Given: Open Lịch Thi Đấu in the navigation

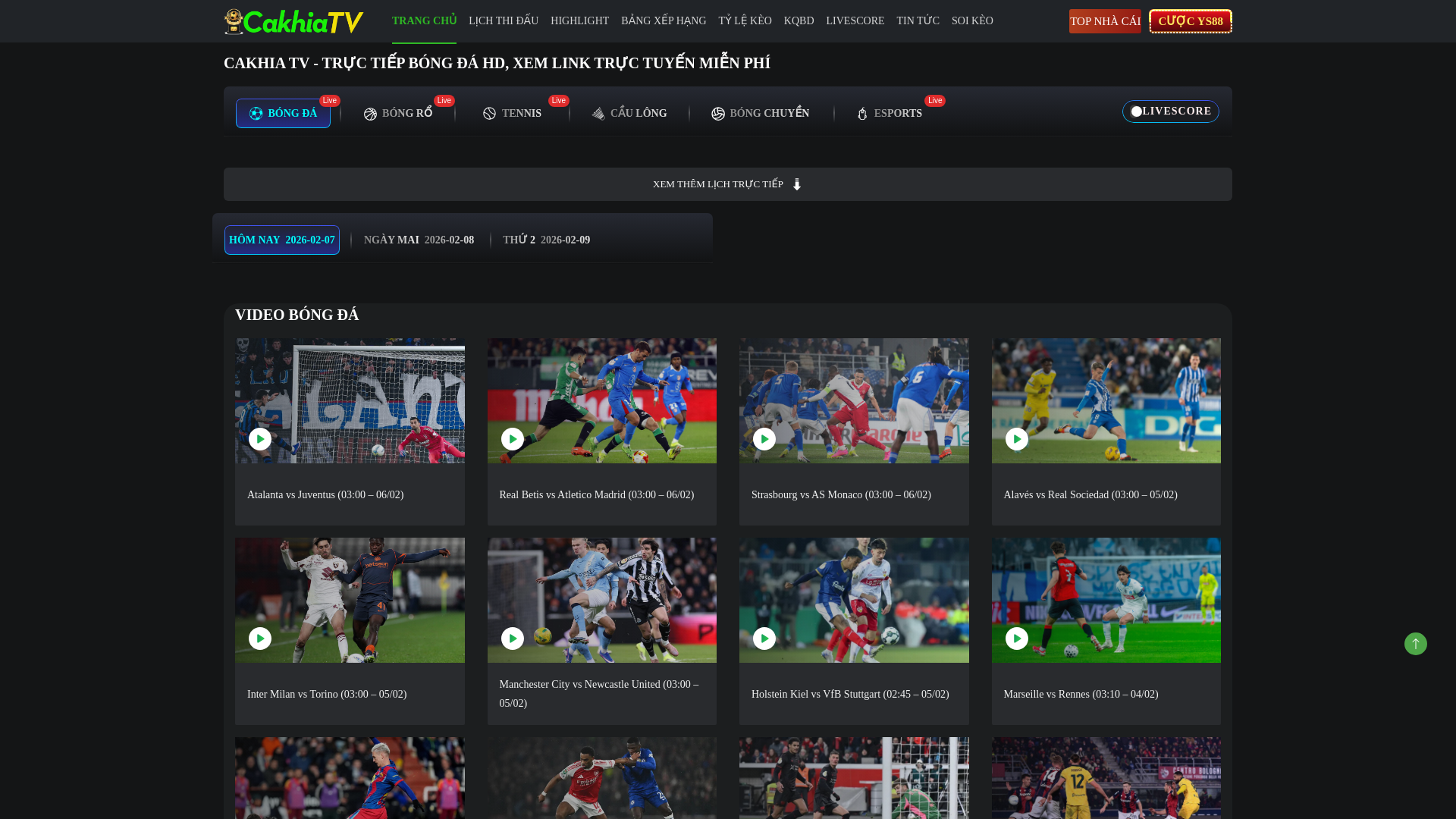Looking at the screenshot, I should coord(504,20).
